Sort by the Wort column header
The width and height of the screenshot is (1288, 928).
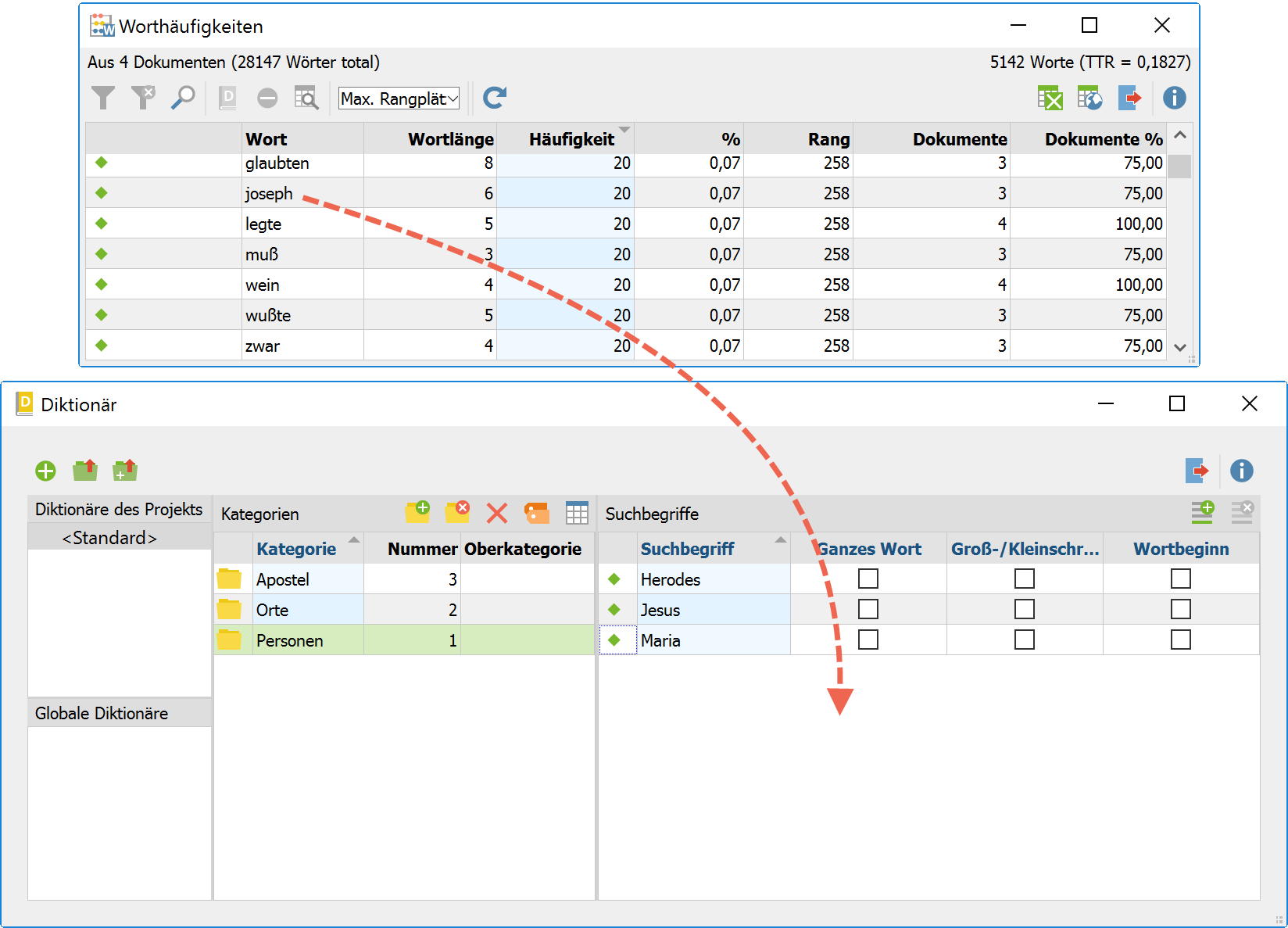coord(302,139)
